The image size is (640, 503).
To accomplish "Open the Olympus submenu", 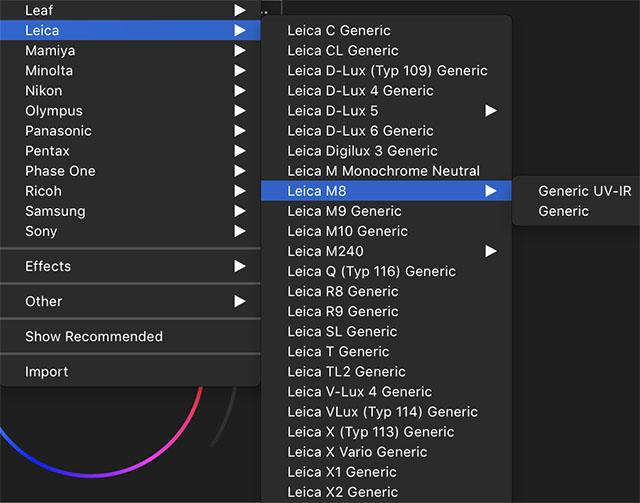I will 130,111.
